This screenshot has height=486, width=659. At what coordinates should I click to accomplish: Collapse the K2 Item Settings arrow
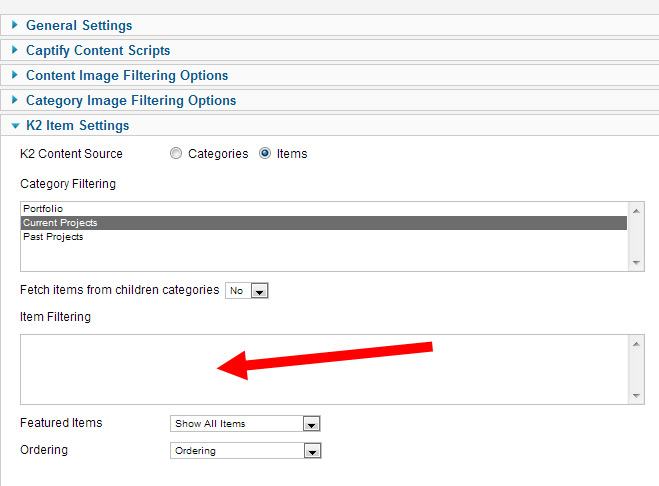[x=16, y=125]
